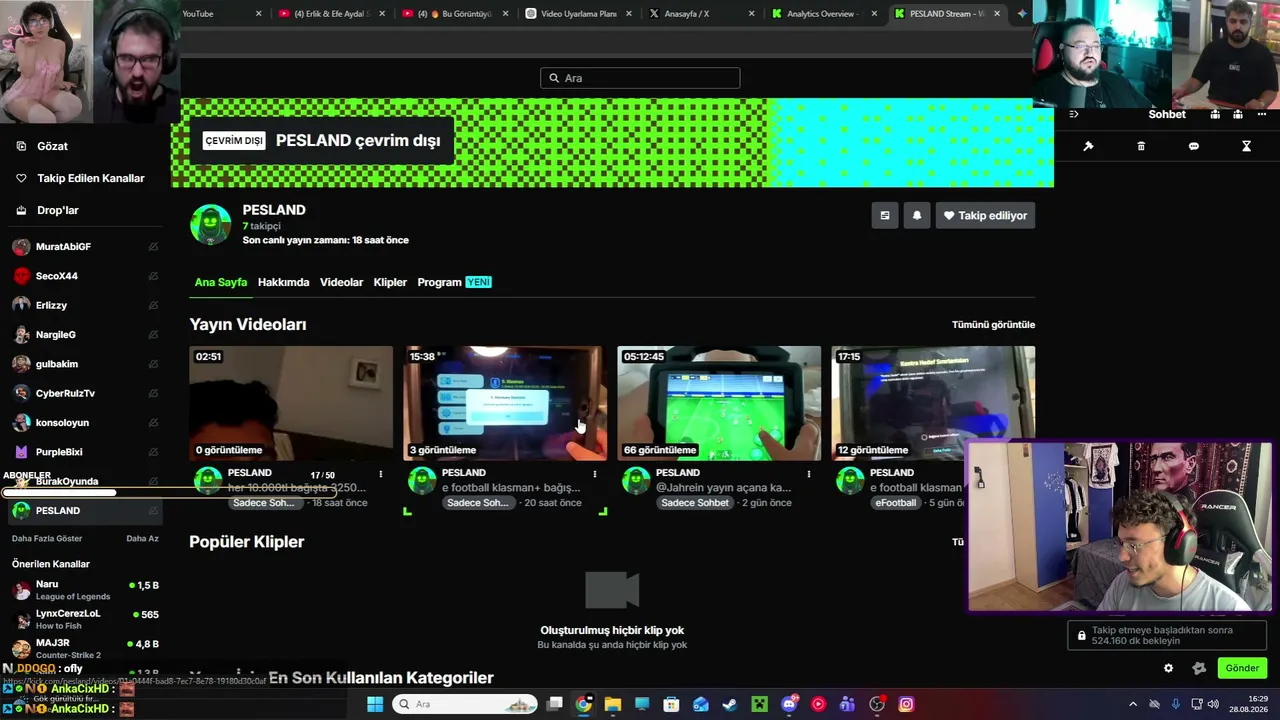Open the Gözat browse section
The height and width of the screenshot is (720, 1280).
click(42, 146)
